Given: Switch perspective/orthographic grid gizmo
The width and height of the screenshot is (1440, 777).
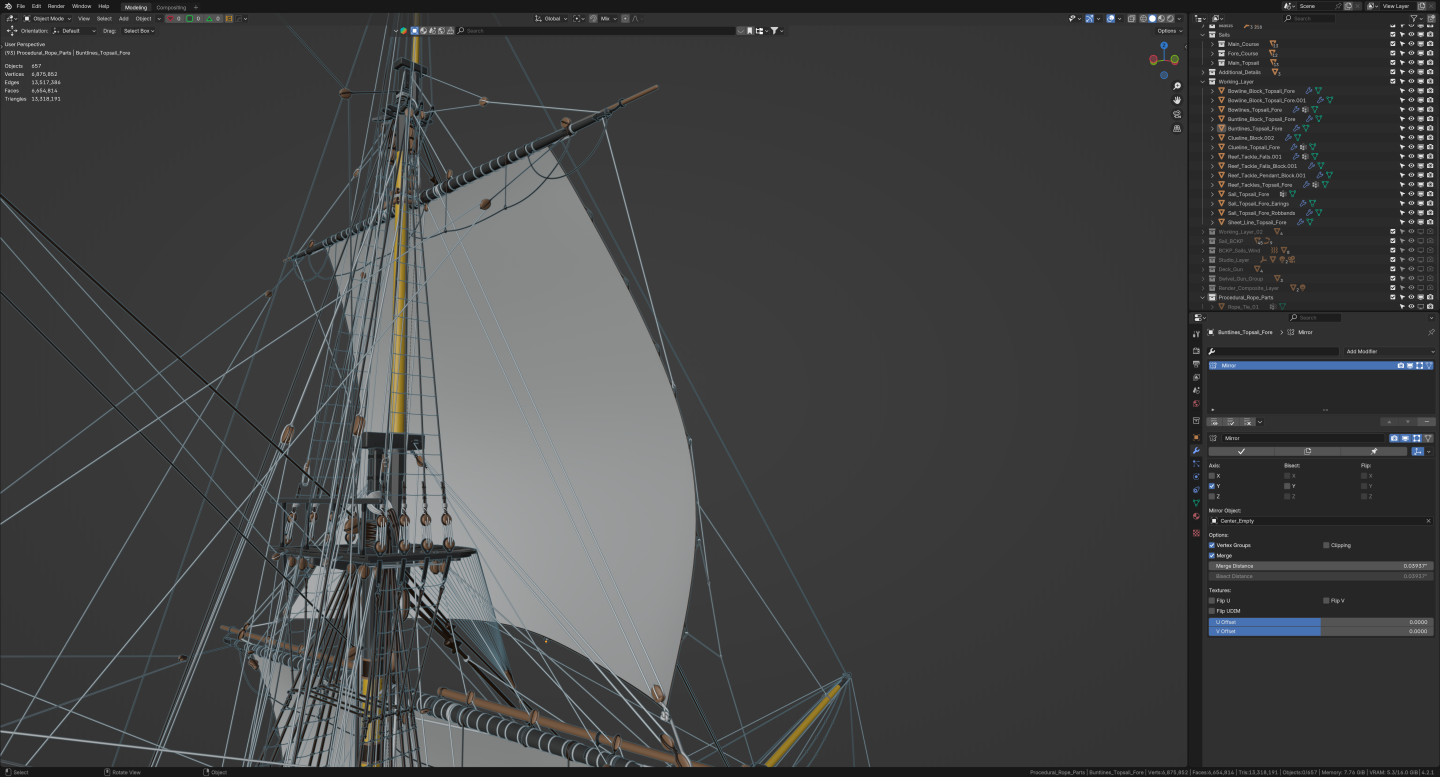Looking at the screenshot, I should click(1177, 128).
